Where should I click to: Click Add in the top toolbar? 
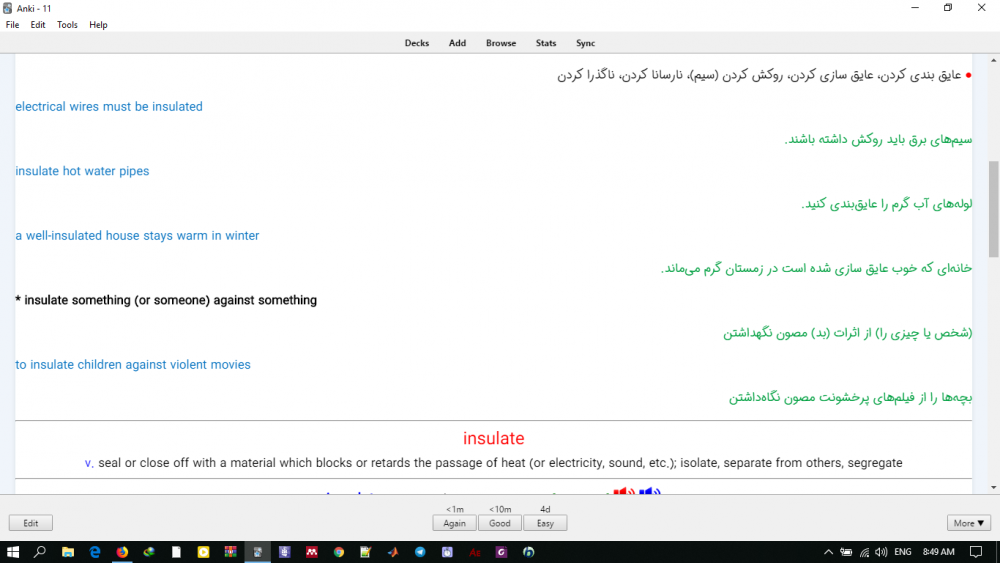(x=457, y=43)
